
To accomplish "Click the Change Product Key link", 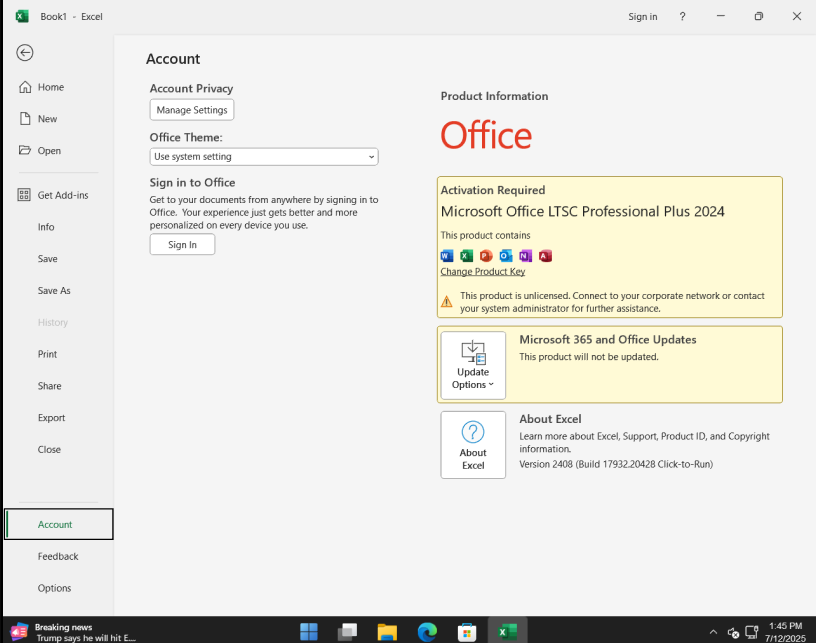I will pyautogui.click(x=483, y=272).
